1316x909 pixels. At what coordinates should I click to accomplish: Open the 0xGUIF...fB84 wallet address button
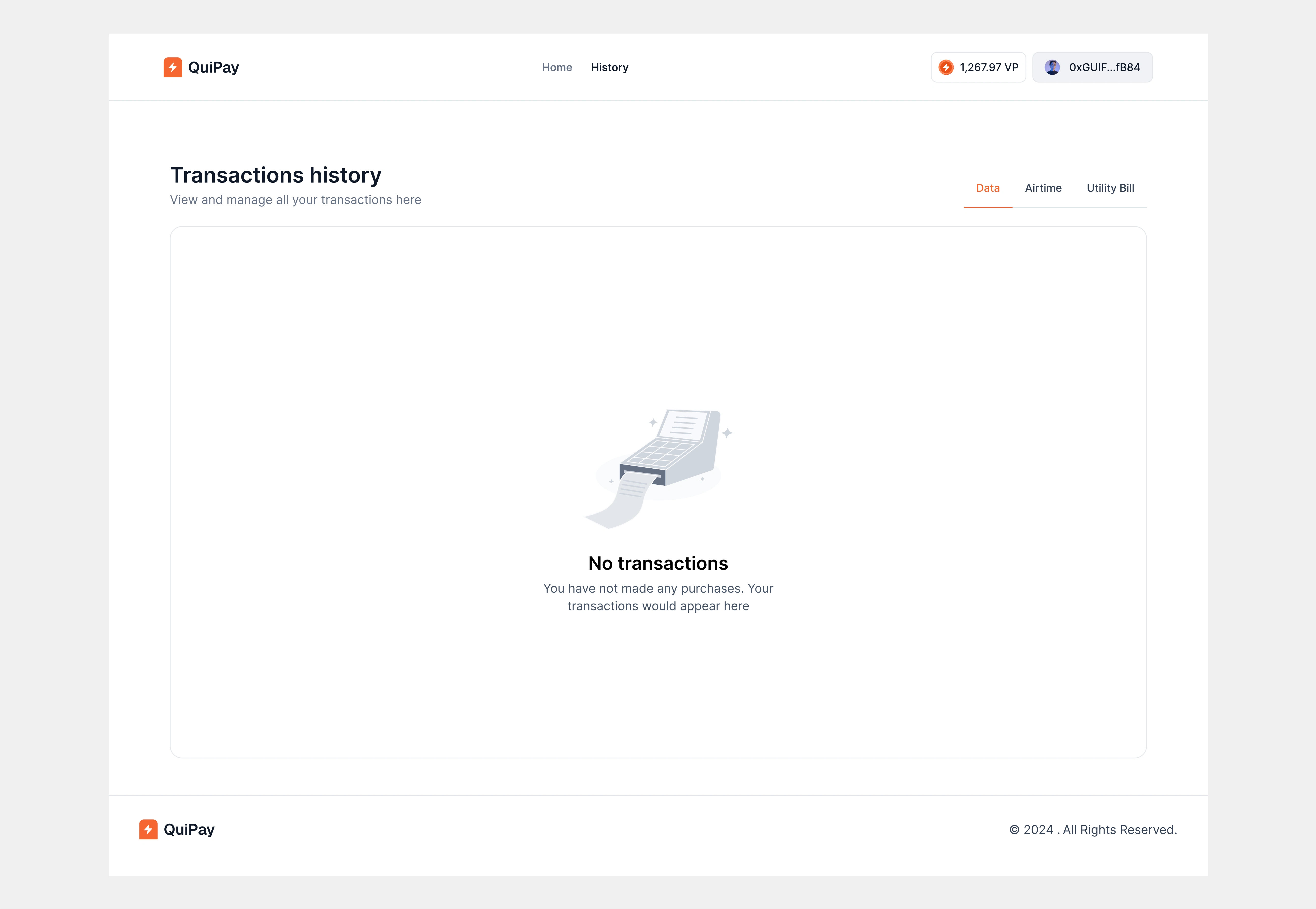click(1104, 67)
